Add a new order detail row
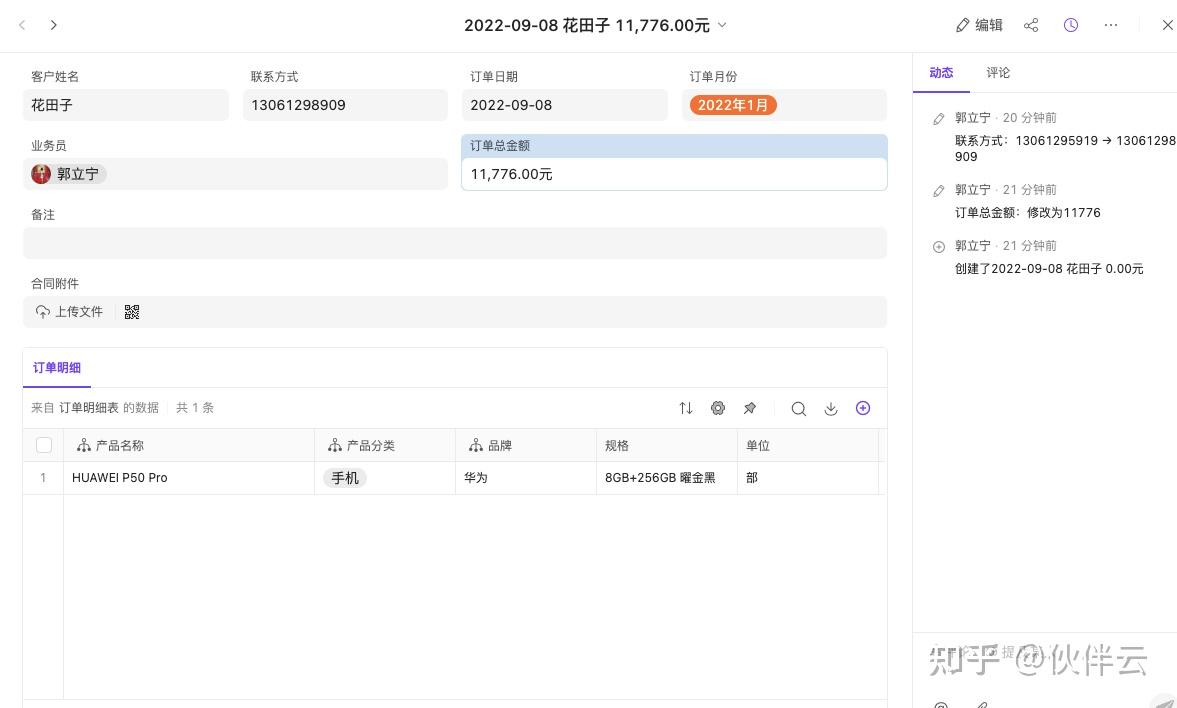This screenshot has height=708, width=1177. click(x=863, y=408)
